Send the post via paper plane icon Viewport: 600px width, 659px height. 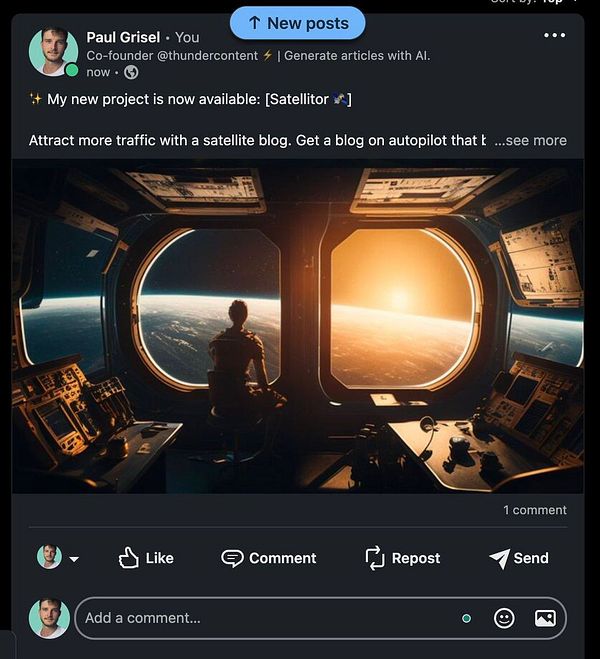coord(519,558)
